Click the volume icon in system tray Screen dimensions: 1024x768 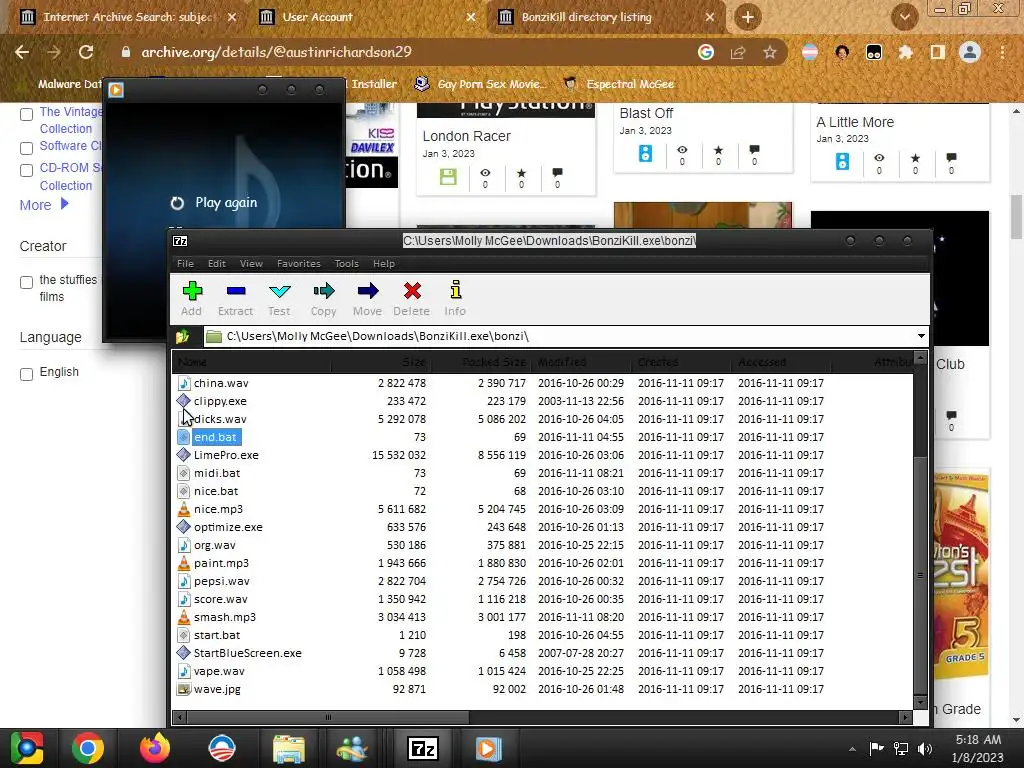pyautogui.click(x=925, y=748)
